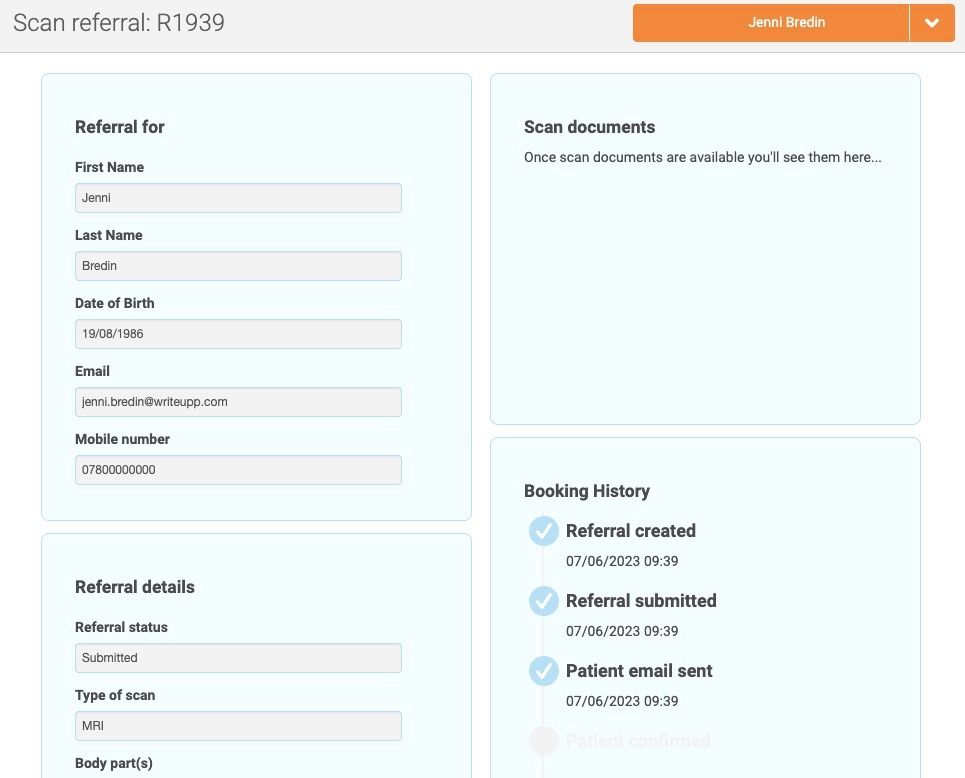Click the timestamp under Referral created

point(622,561)
